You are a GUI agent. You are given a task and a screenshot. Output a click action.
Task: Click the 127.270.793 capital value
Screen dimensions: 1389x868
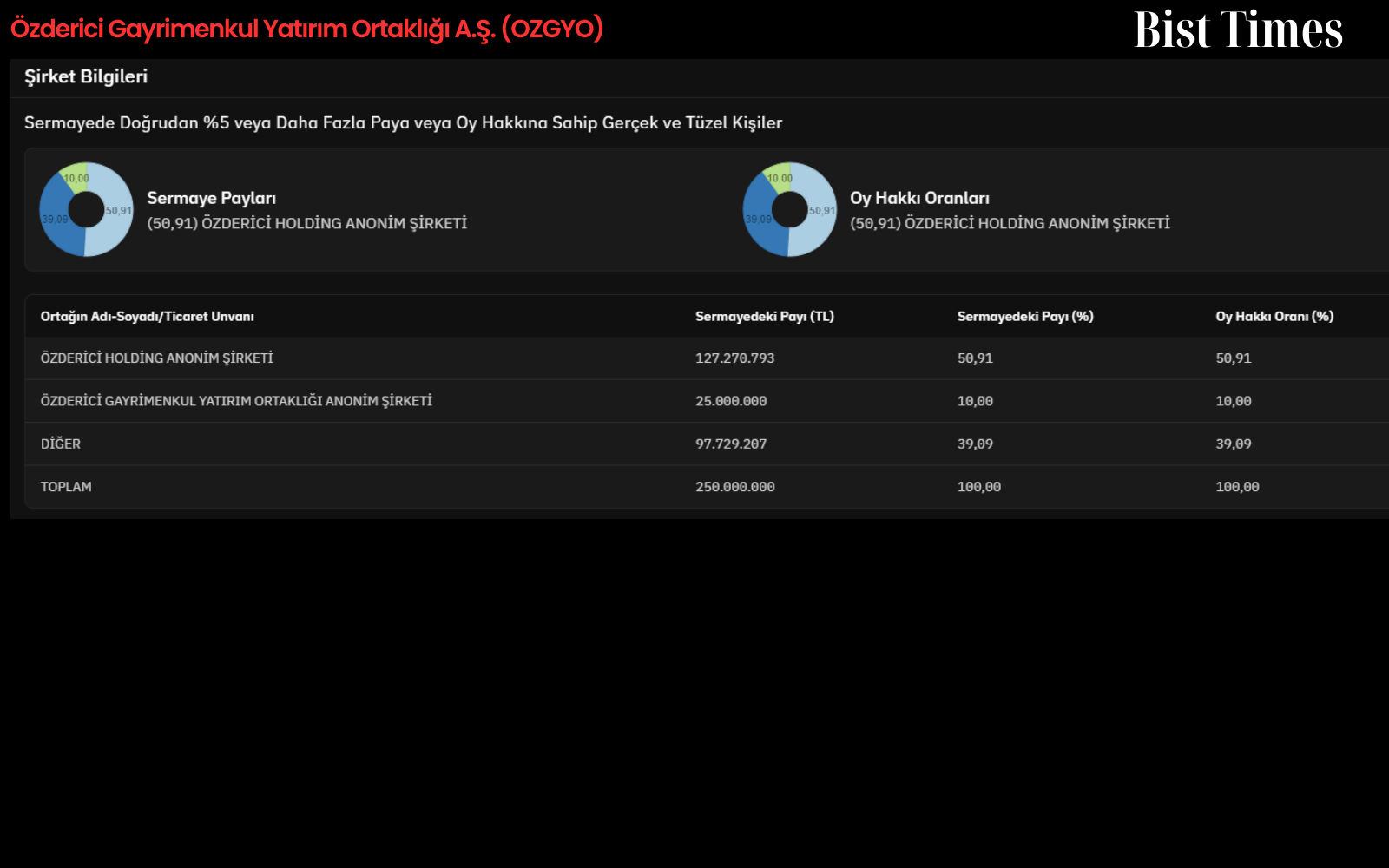point(735,358)
